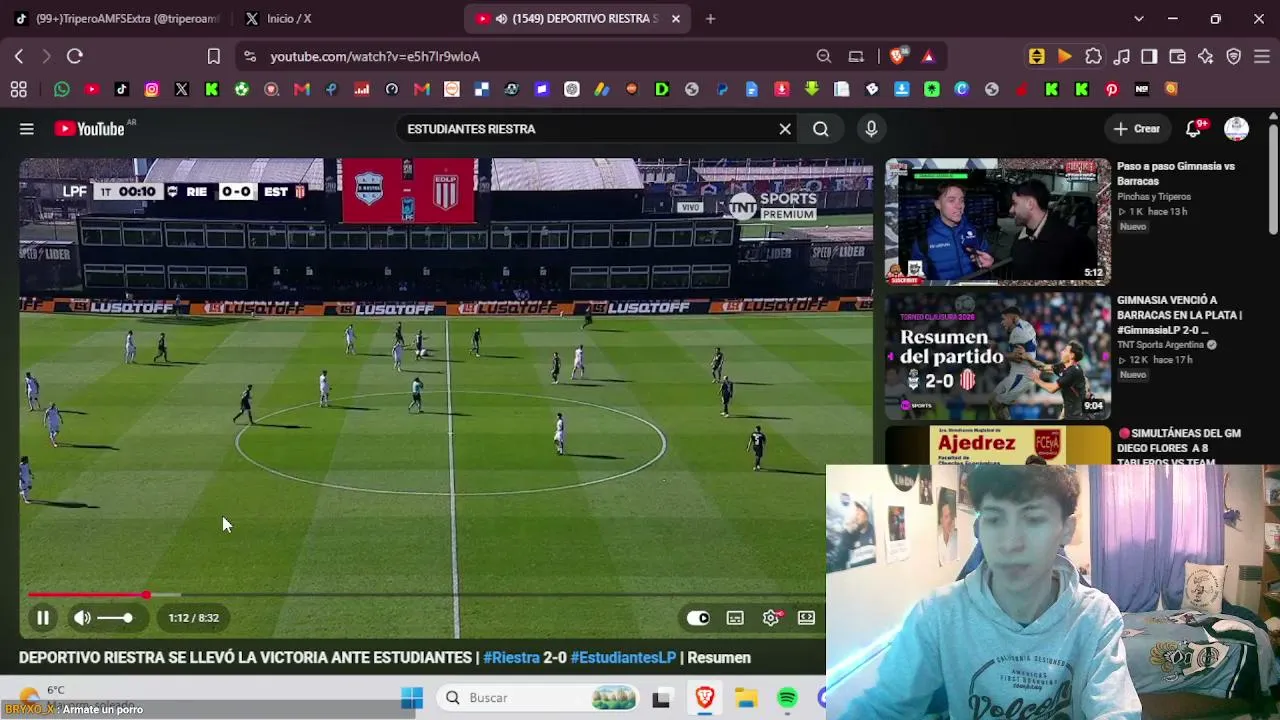Open Brave VPN shield icon

tap(1234, 57)
